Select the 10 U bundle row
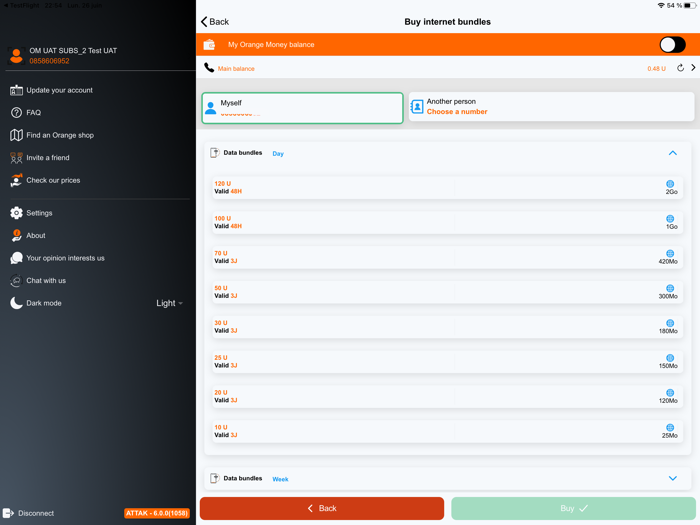This screenshot has height=525, width=700. pyautogui.click(x=447, y=431)
